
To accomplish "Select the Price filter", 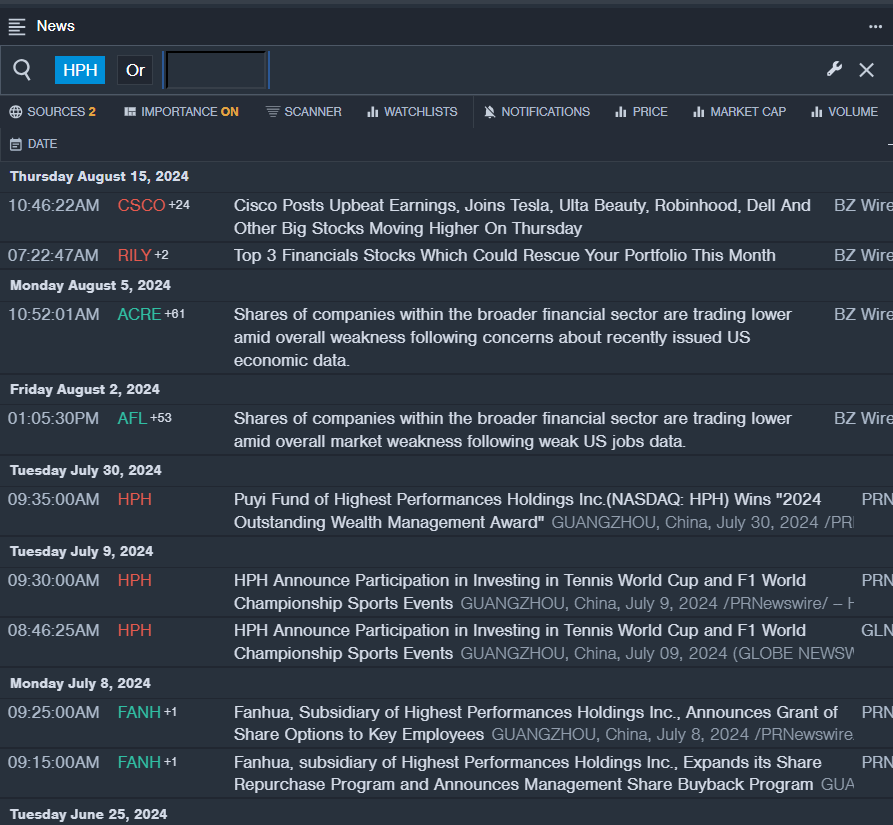I will click(x=641, y=112).
